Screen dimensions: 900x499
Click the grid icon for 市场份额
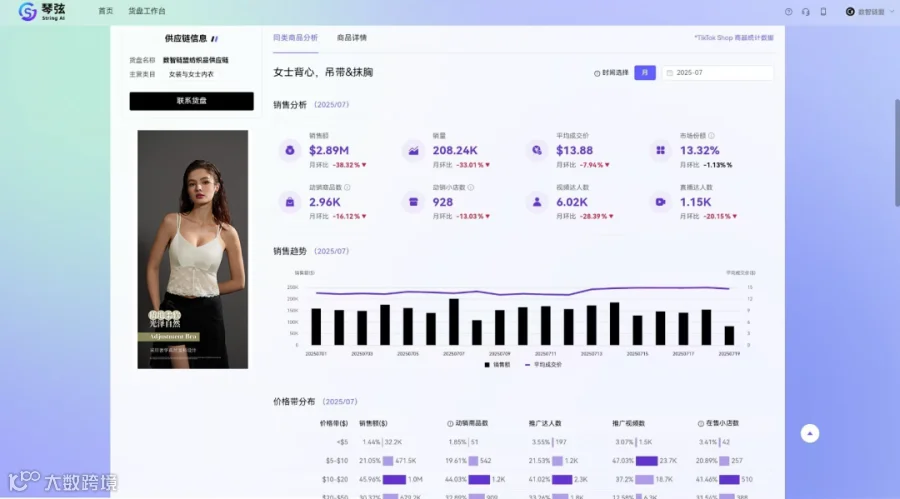[661, 150]
